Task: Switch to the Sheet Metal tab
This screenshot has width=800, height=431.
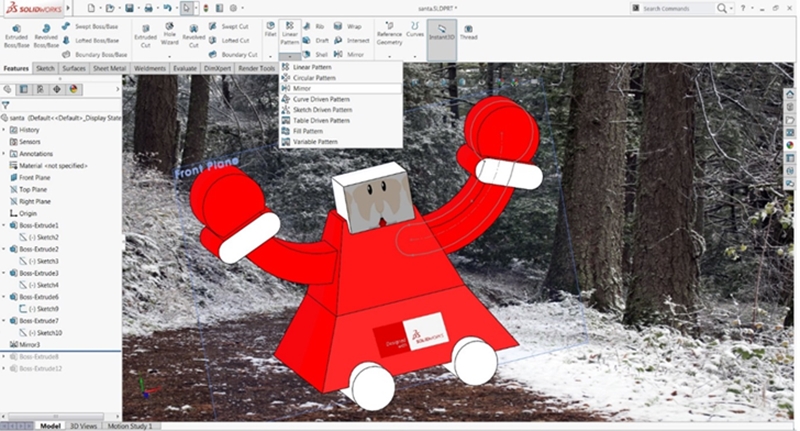Action: coord(110,68)
